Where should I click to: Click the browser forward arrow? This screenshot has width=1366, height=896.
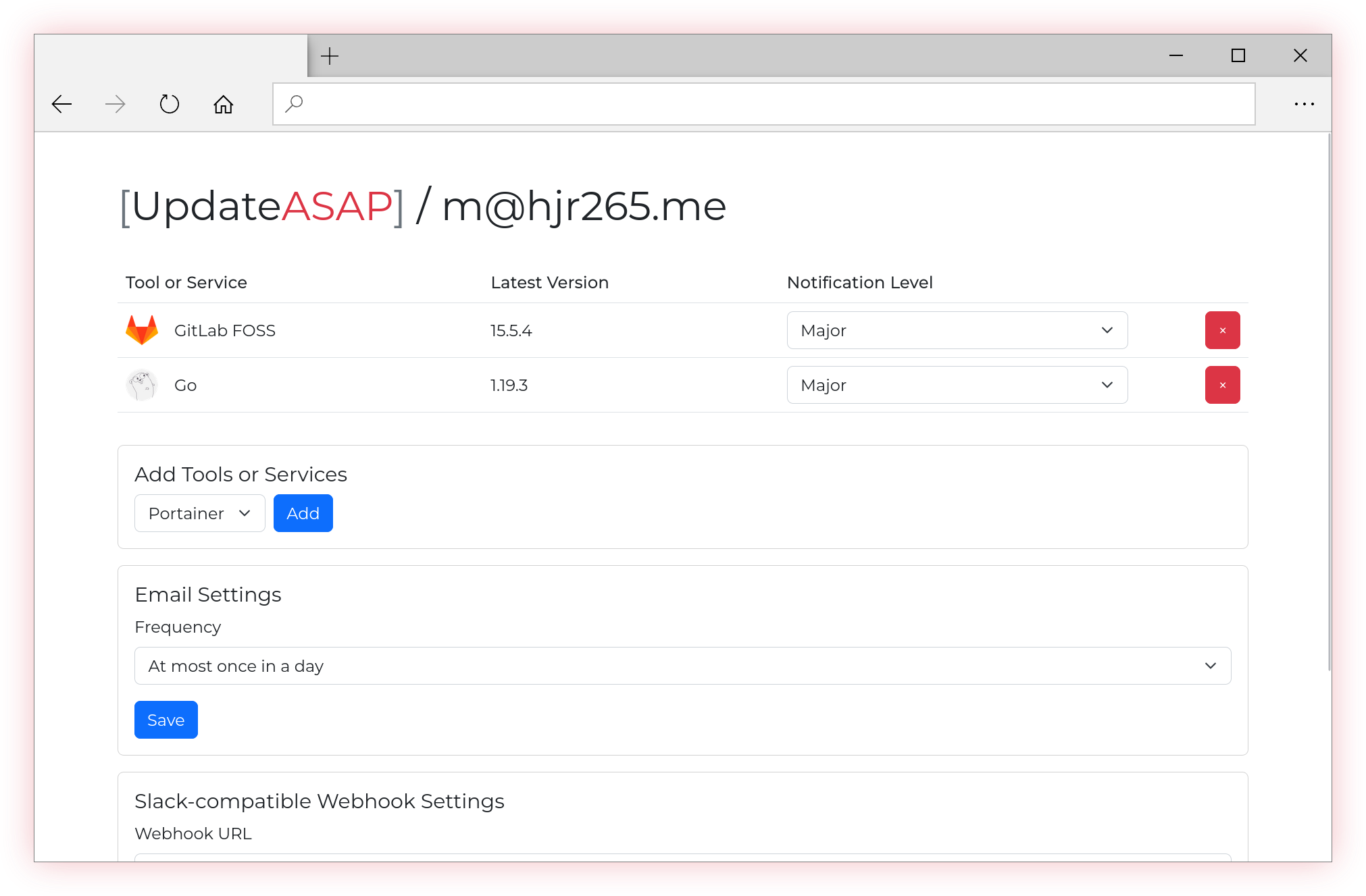(116, 104)
